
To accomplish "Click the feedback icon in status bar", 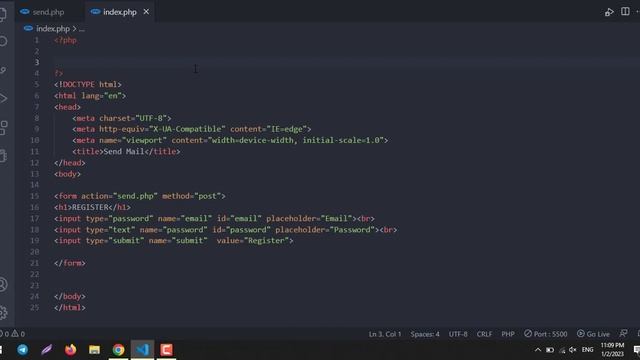I will pos(623,333).
